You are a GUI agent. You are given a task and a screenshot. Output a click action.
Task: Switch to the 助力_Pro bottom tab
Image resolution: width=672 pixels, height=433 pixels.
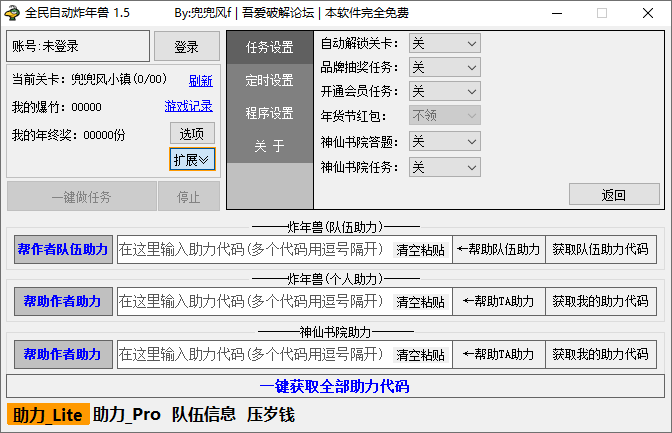point(127,414)
